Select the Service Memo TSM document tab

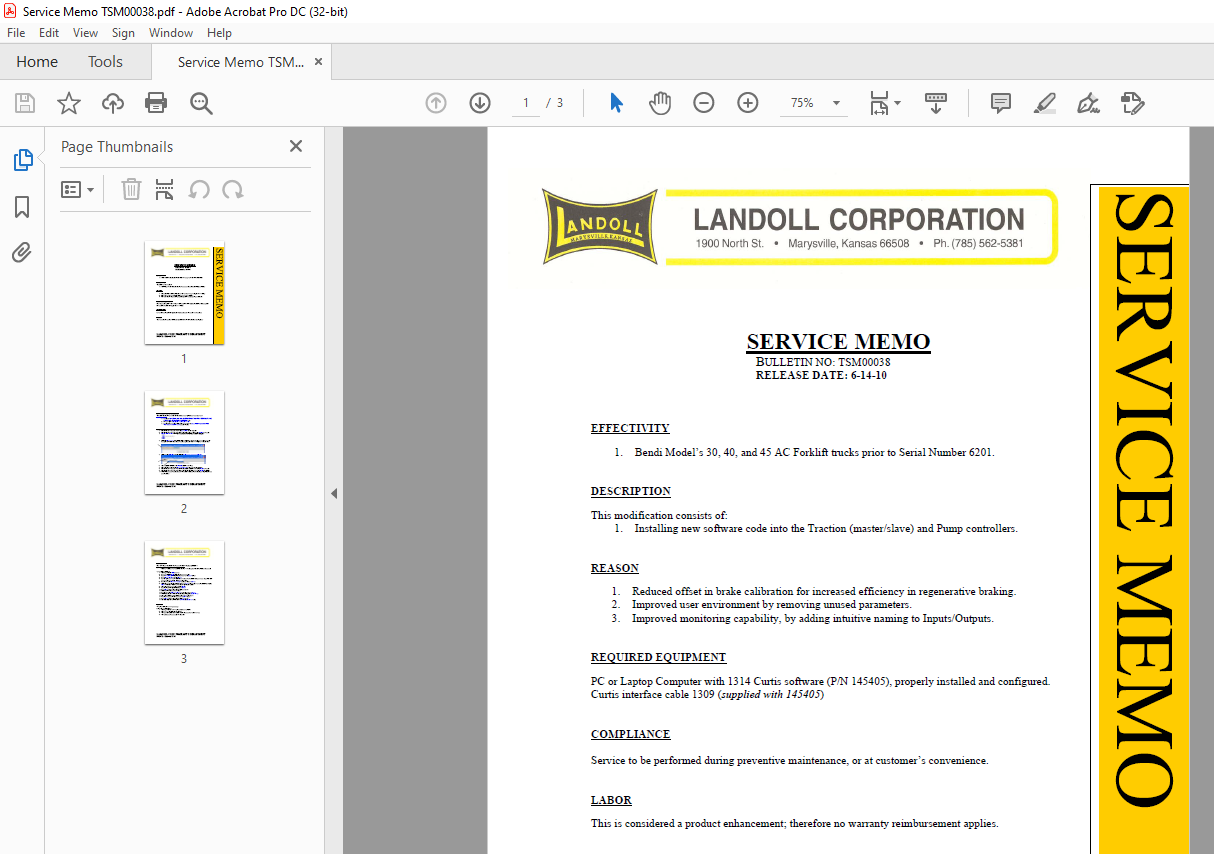tap(240, 62)
